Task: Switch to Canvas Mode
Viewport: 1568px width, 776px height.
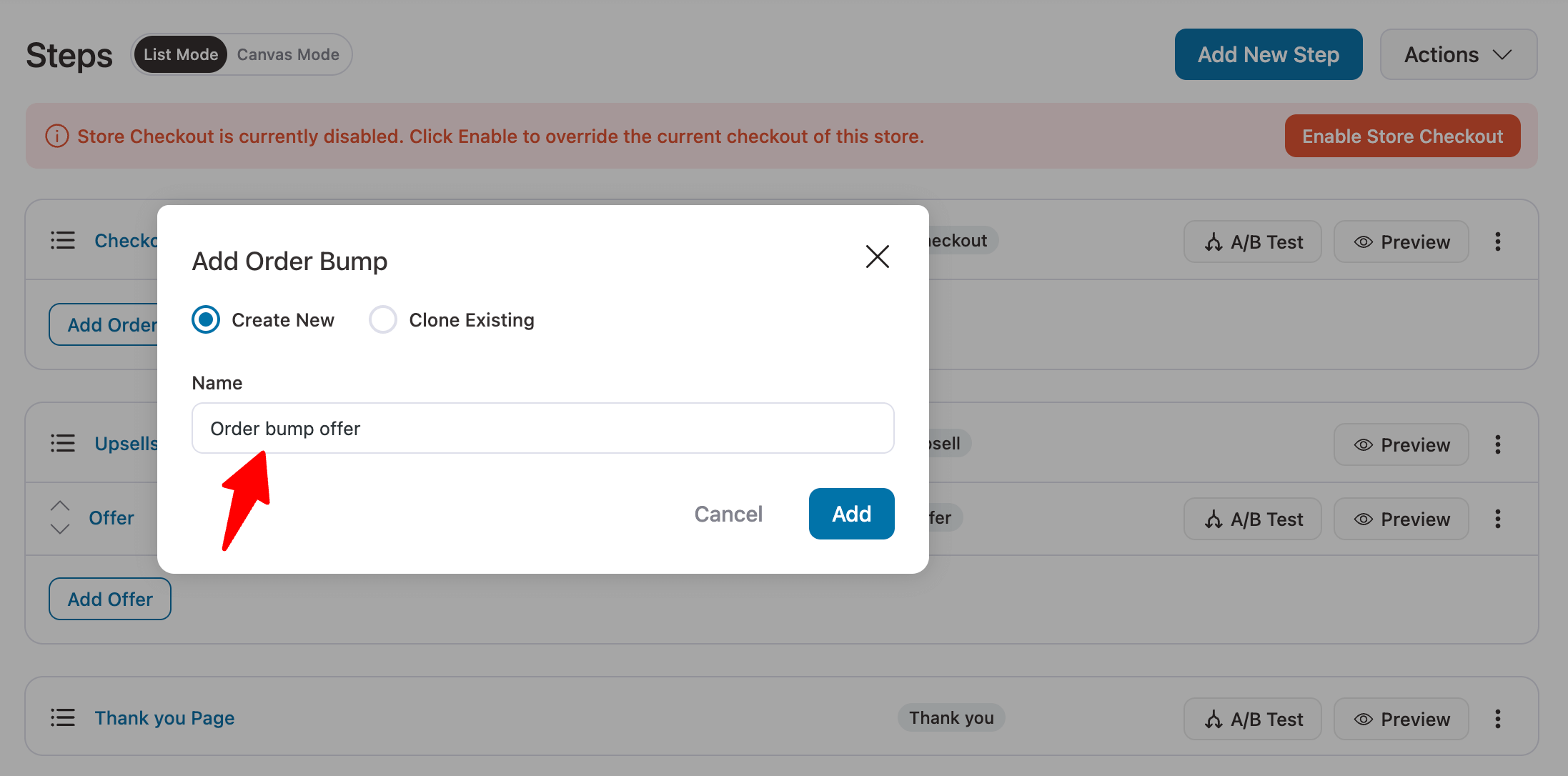Action: [x=288, y=54]
